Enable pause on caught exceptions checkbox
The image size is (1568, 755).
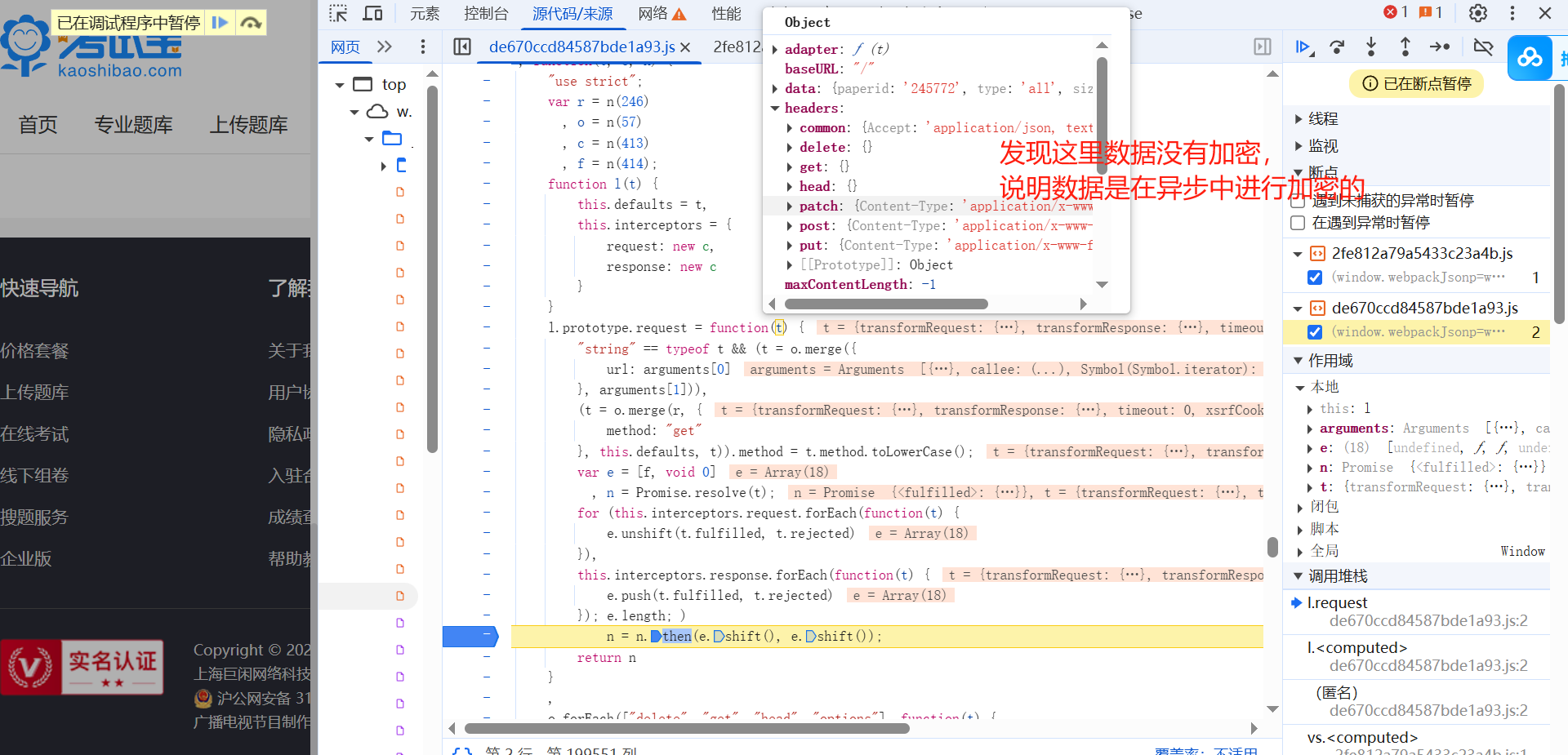pos(1298,223)
